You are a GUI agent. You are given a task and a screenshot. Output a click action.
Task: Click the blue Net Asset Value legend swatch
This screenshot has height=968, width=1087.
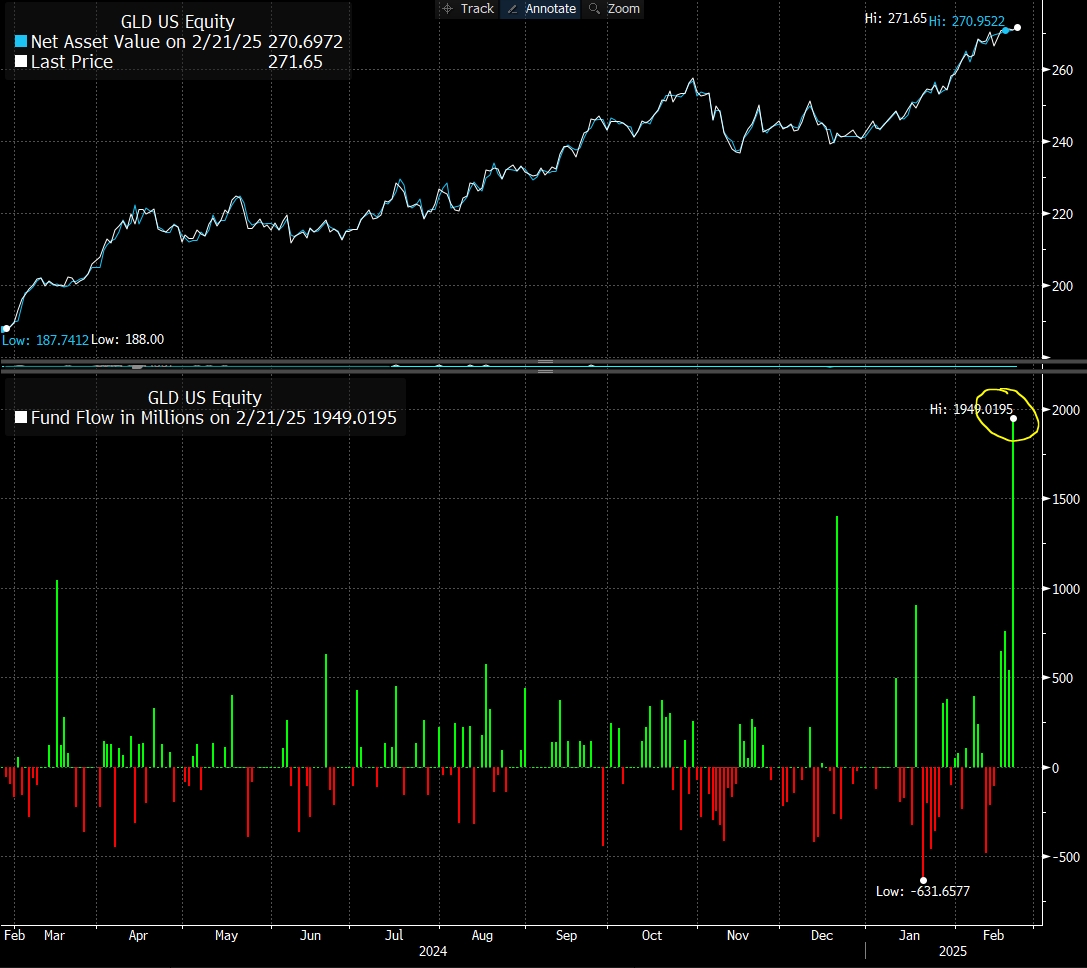point(21,42)
